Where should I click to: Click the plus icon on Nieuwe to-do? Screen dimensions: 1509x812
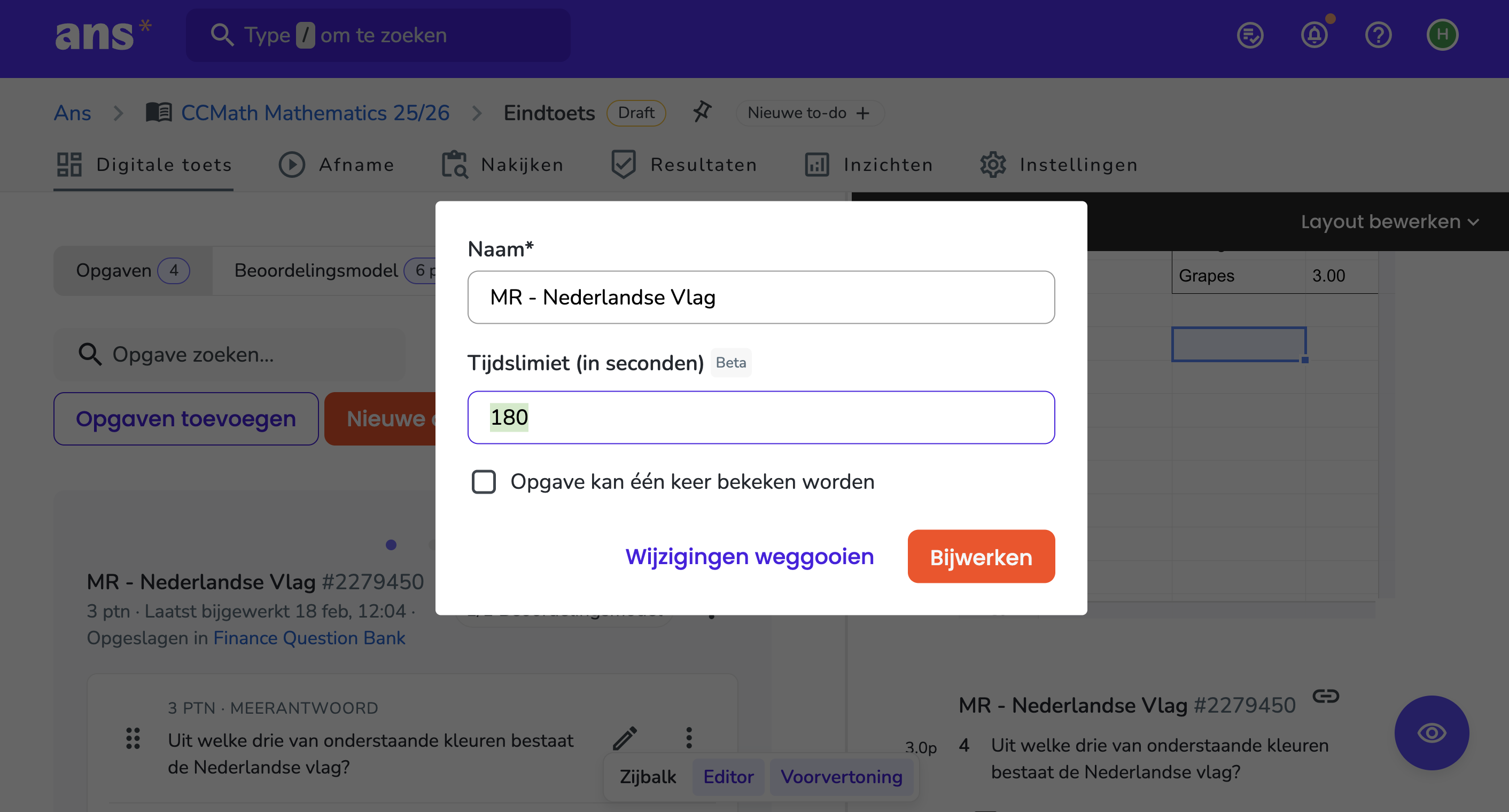[x=863, y=113]
